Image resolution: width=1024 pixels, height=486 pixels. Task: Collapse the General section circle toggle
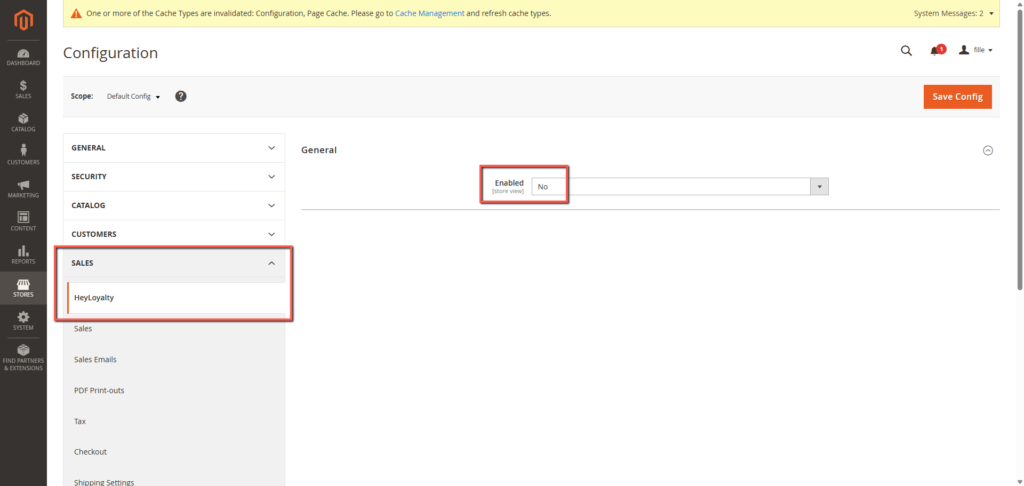[x=988, y=150]
